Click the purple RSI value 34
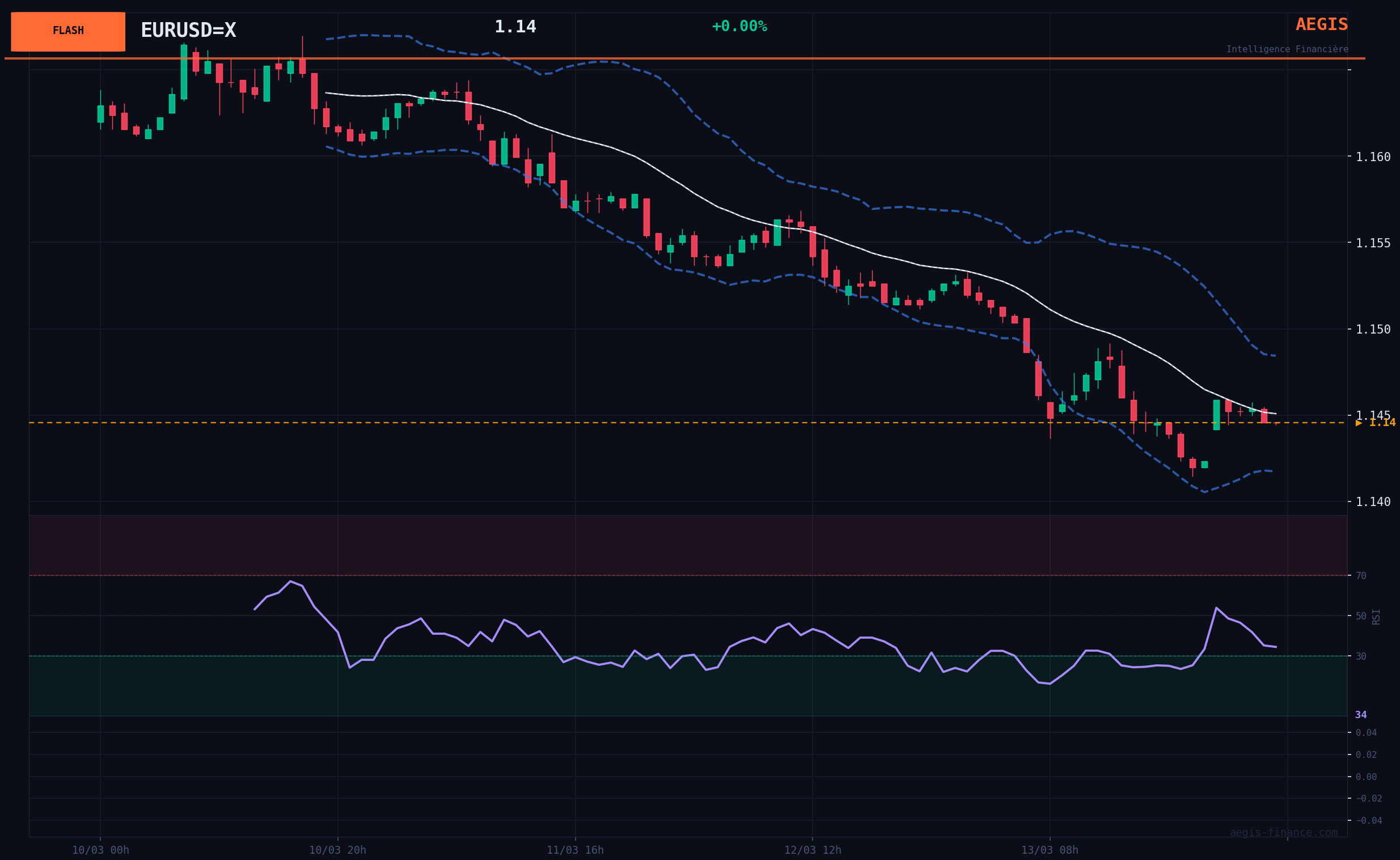 1360,715
